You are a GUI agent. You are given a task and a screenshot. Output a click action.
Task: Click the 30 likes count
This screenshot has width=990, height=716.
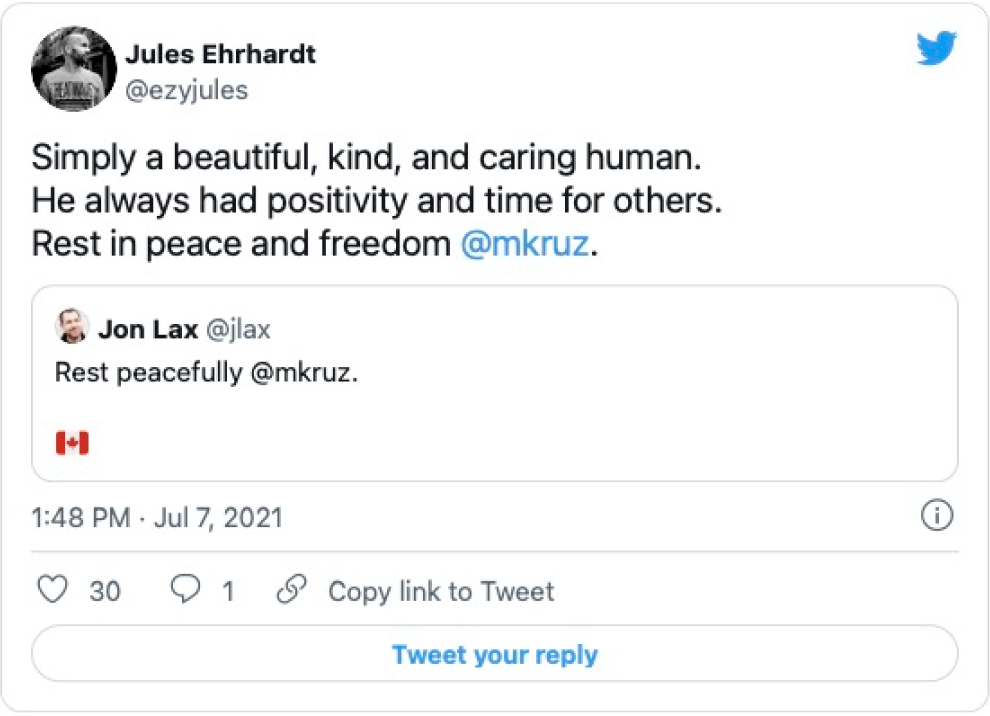pos(105,592)
